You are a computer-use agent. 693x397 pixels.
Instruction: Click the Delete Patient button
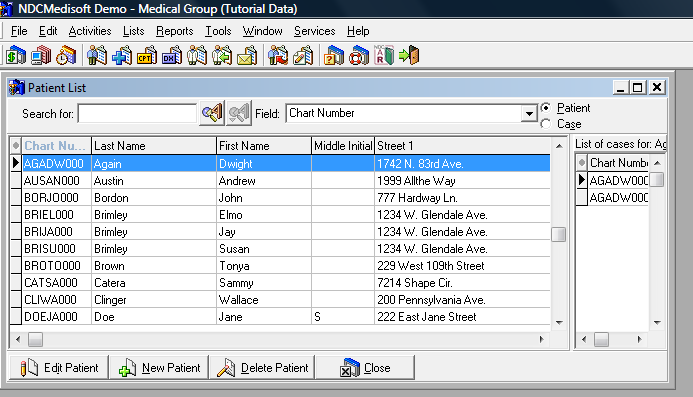coord(263,368)
